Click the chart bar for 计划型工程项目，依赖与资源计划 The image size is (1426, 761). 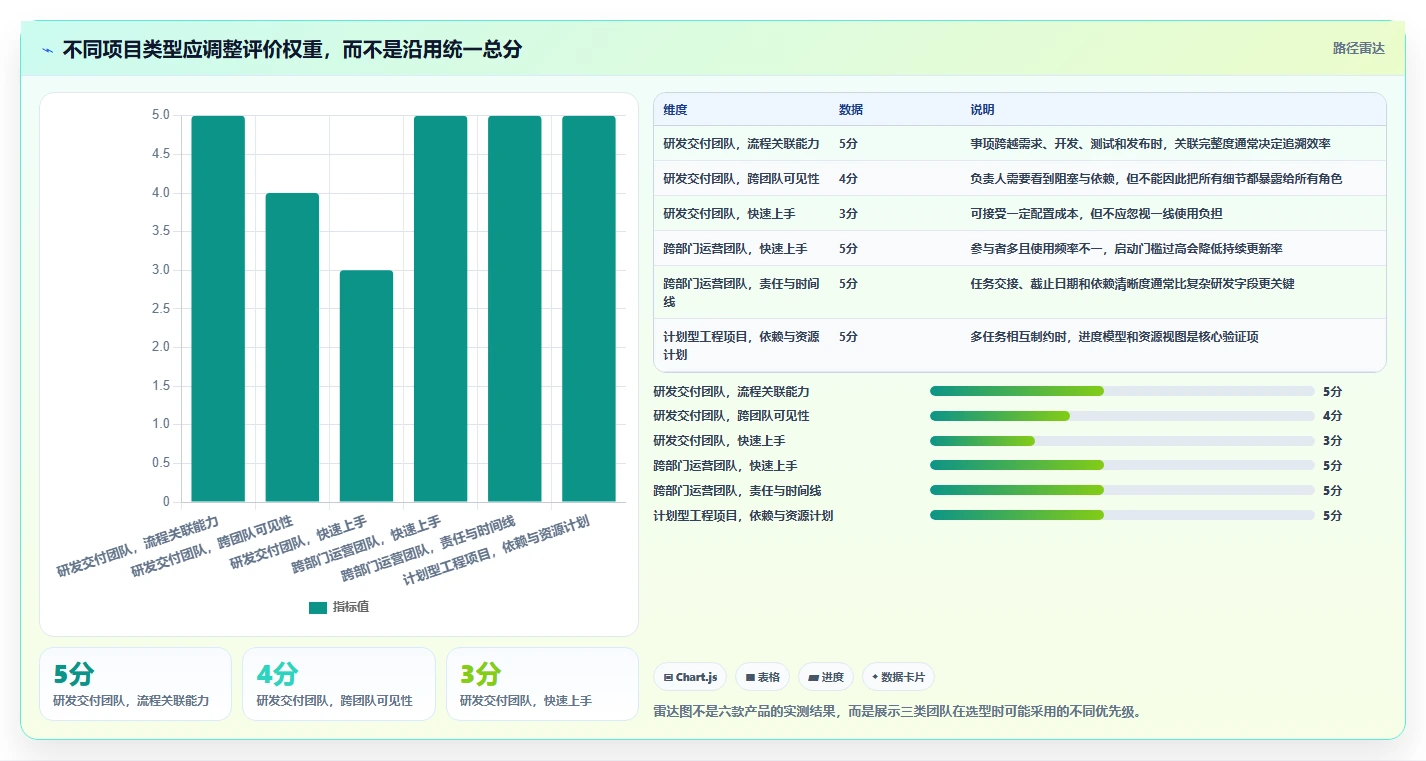point(588,308)
